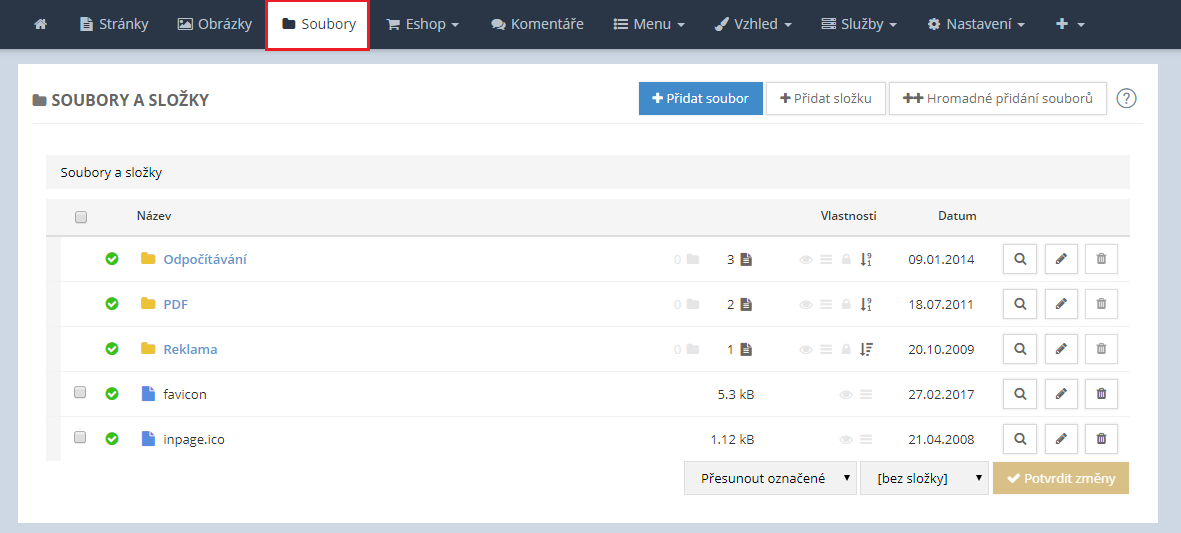Click the home icon in navigation bar
The width and height of the screenshot is (1181, 533).
tap(40, 24)
